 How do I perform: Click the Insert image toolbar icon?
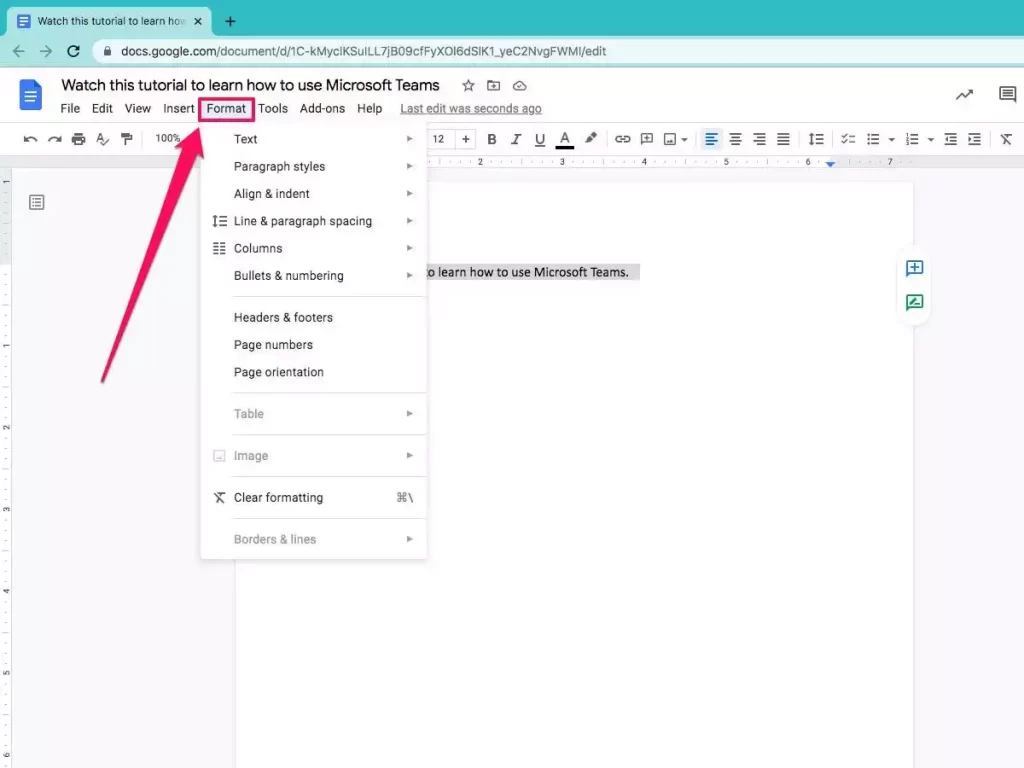pyautogui.click(x=670, y=139)
